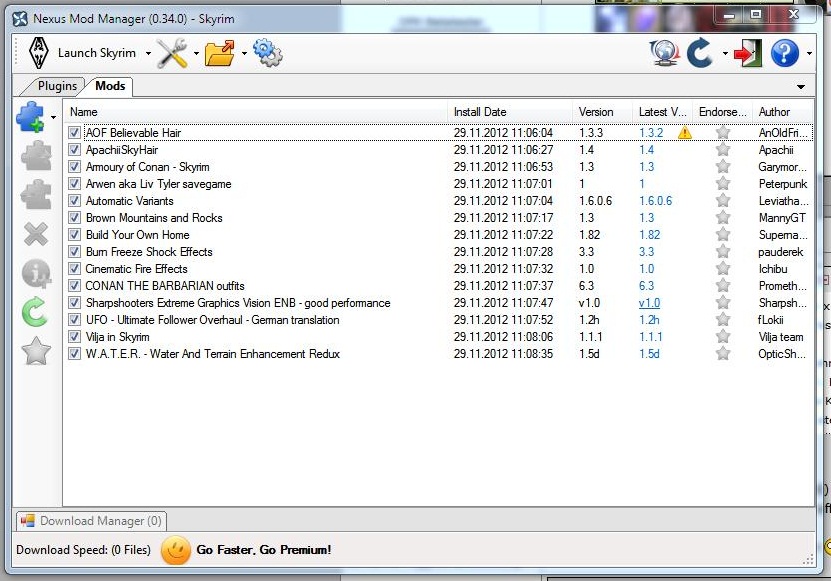831x581 pixels.
Task: Sort mods by Install Date column header
Action: [480, 112]
